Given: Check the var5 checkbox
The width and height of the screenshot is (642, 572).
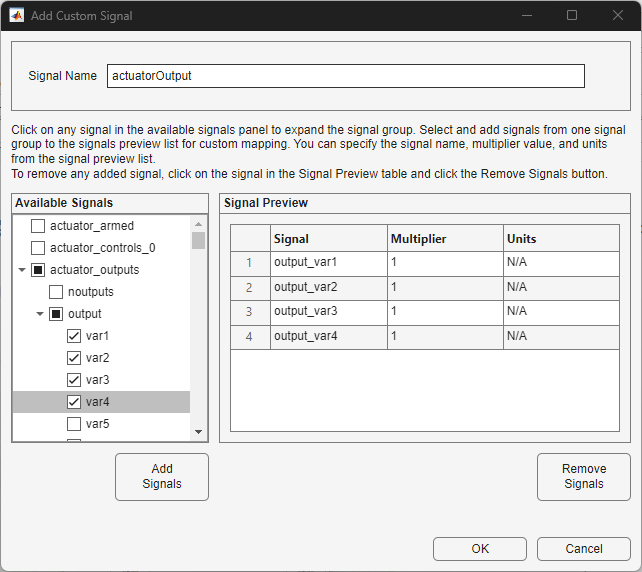Looking at the screenshot, I should [74, 424].
